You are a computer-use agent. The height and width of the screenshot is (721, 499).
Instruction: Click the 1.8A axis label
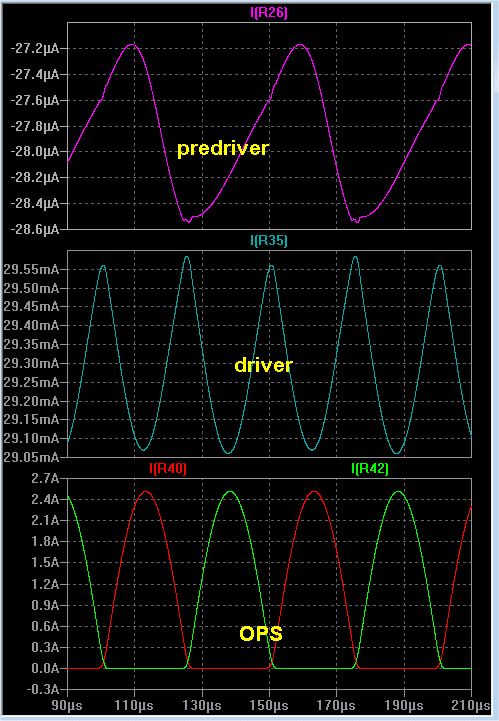[x=45, y=542]
